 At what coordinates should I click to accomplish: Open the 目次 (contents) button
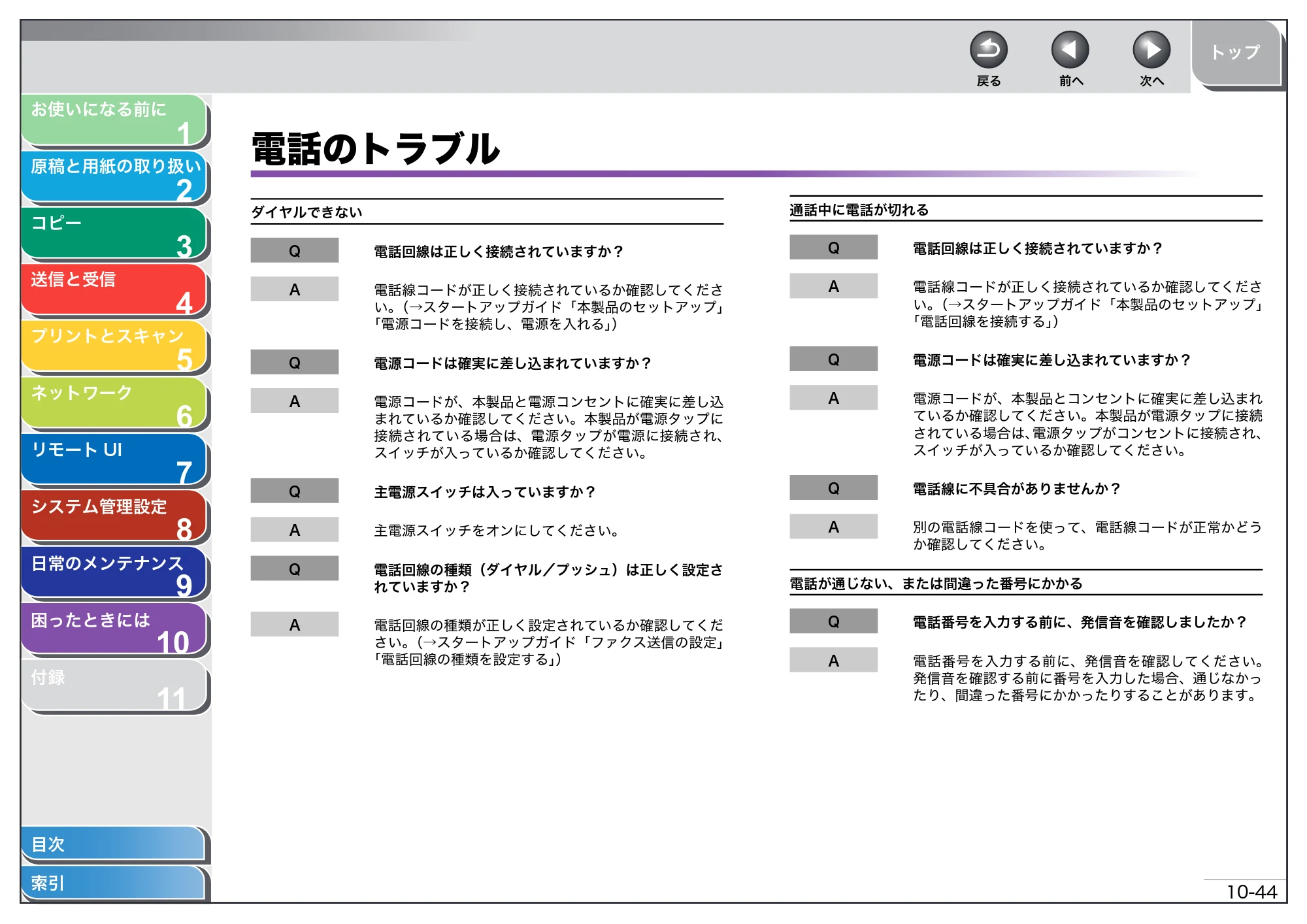pyautogui.click(x=114, y=844)
